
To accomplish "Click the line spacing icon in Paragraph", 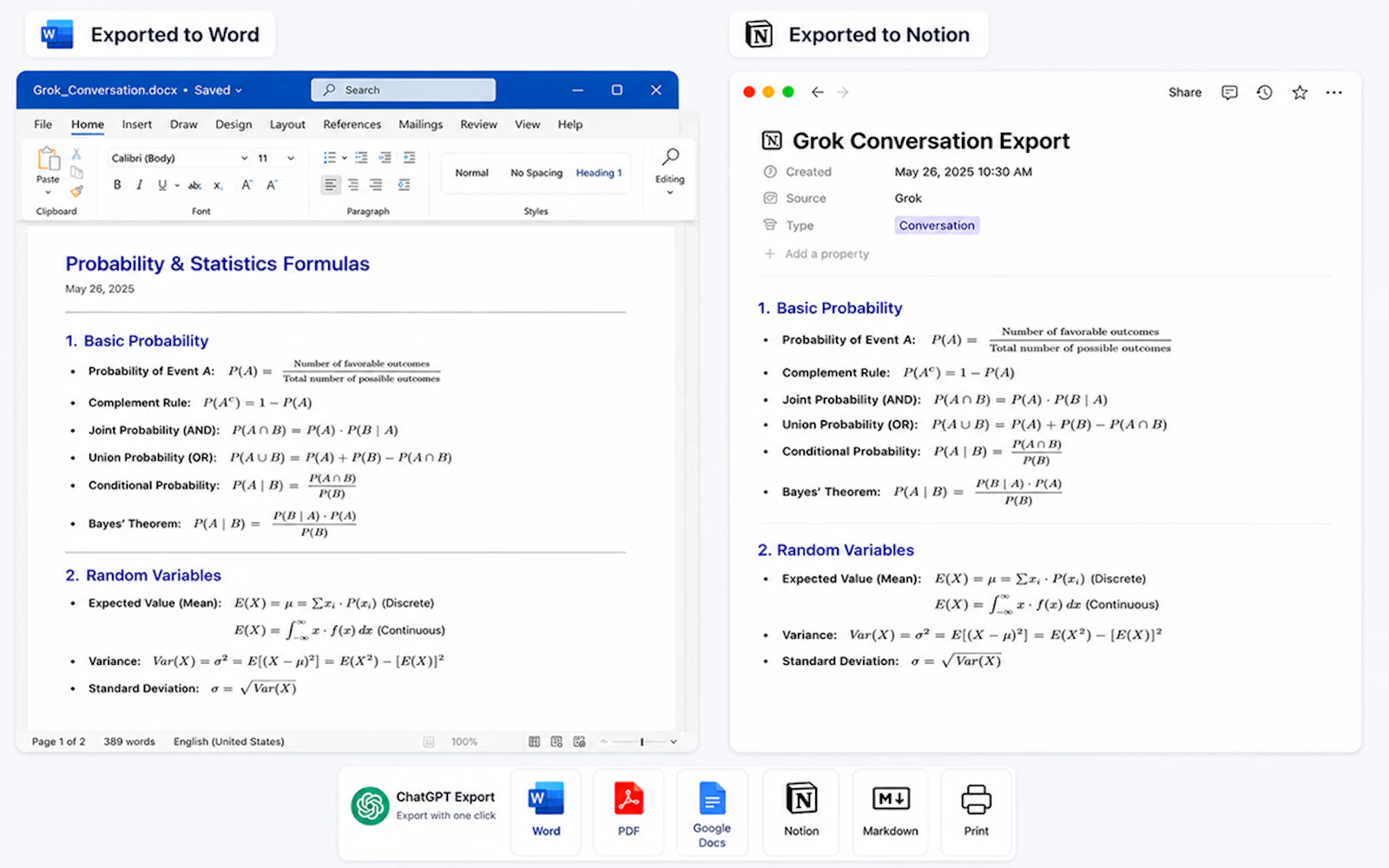I will (x=404, y=185).
